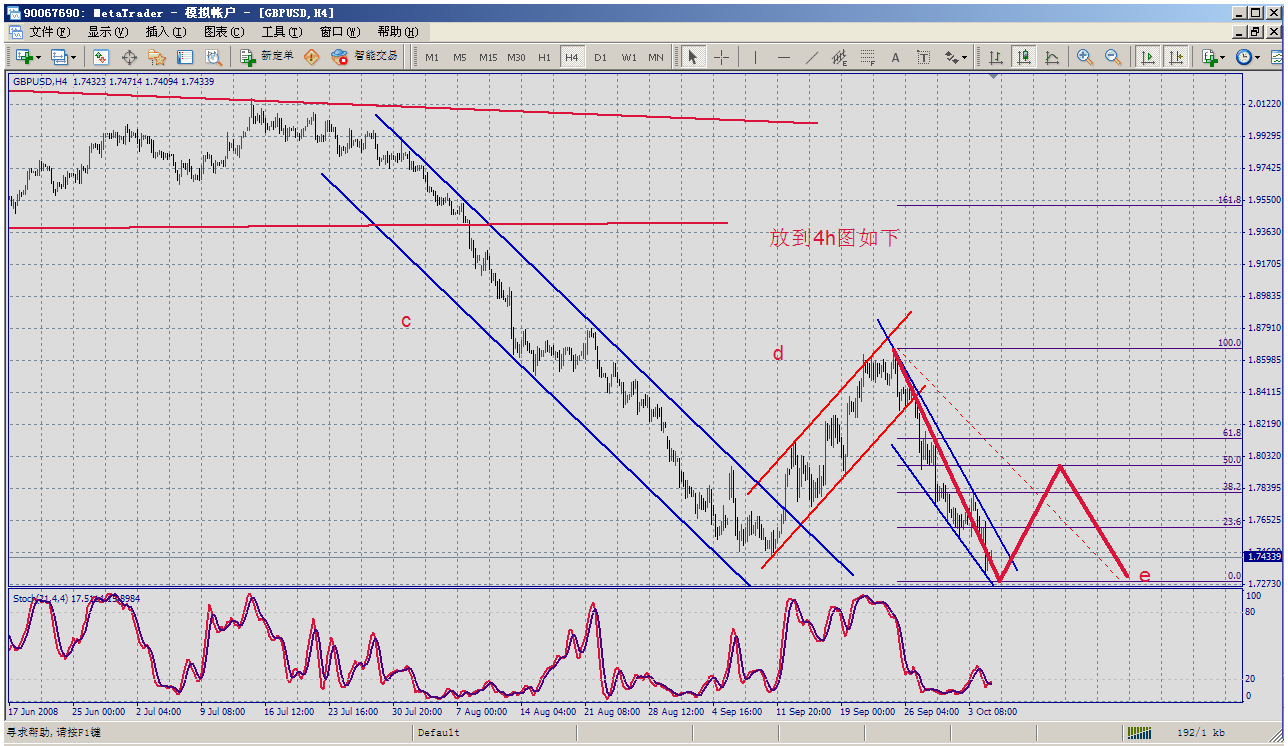Image resolution: width=1288 pixels, height=746 pixels.
Task: Select the text label tool
Action: 923,57
